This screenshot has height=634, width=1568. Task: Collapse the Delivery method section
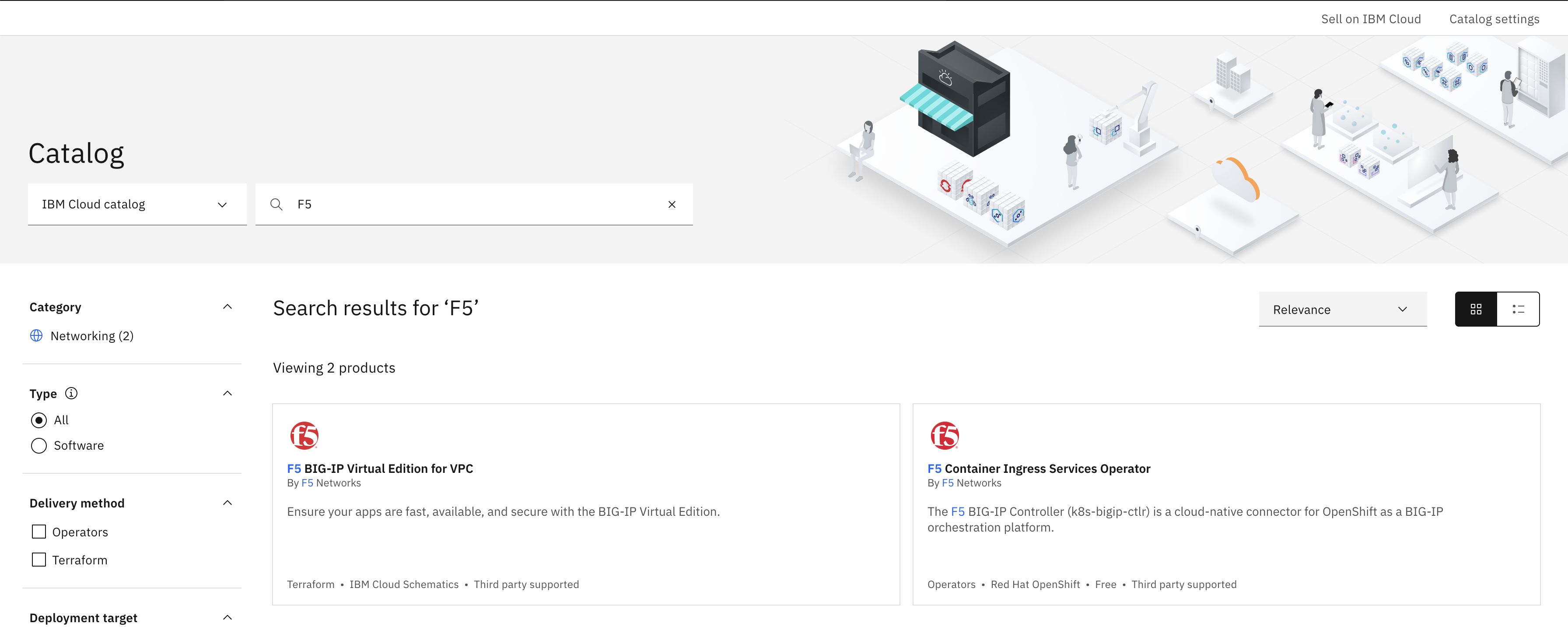[x=227, y=503]
